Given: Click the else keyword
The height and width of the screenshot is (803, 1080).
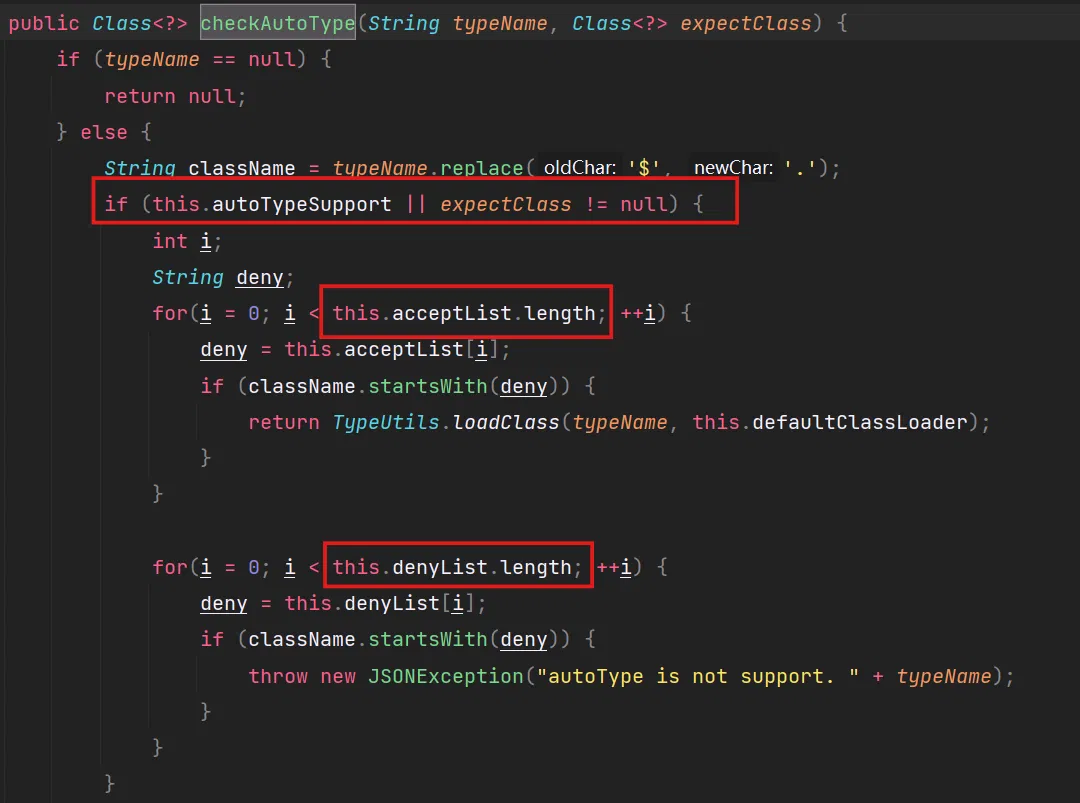Looking at the screenshot, I should [x=104, y=132].
